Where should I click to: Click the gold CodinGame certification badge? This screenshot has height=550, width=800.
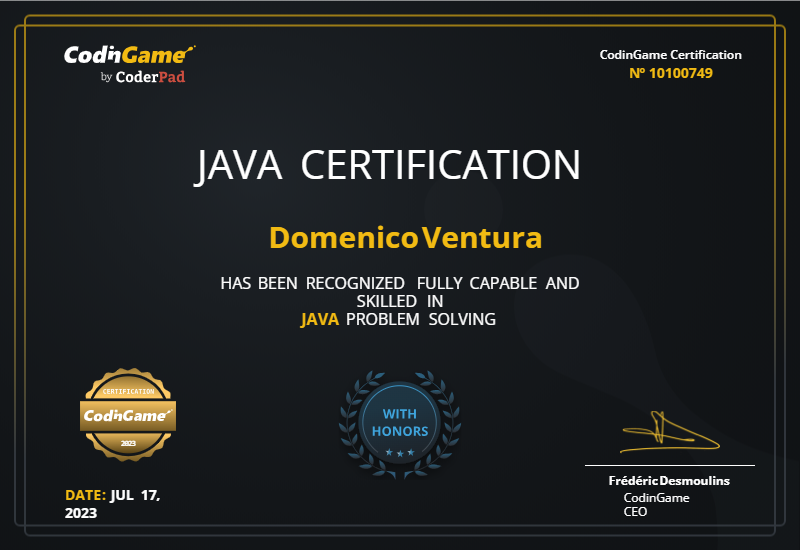[127, 414]
